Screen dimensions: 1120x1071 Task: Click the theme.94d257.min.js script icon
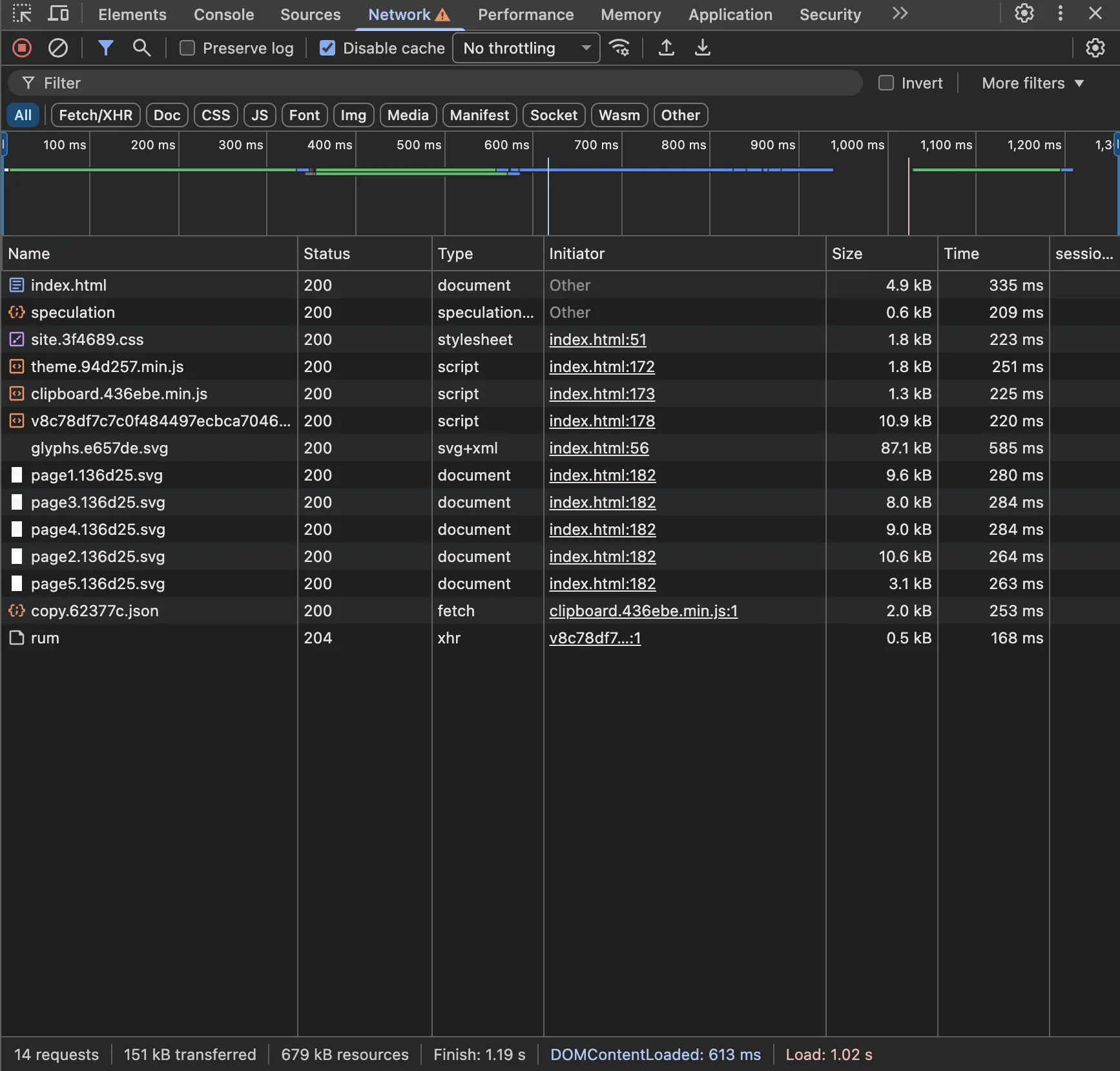(x=17, y=366)
